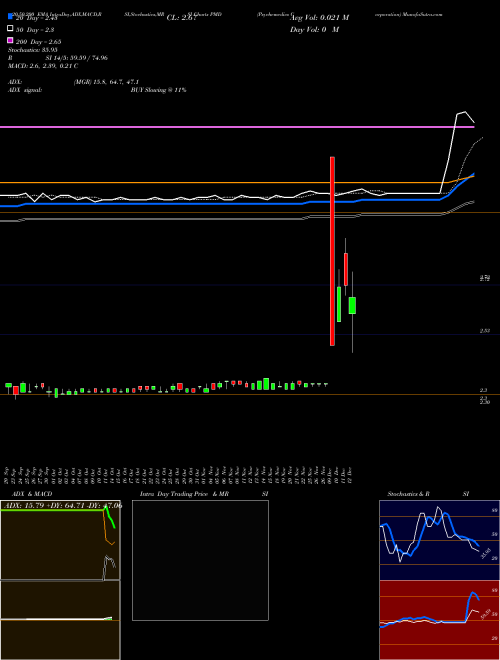The image size is (500, 660).
Task: Click the 'BUY Slowing @ 11%' signal text
Action: (158, 90)
